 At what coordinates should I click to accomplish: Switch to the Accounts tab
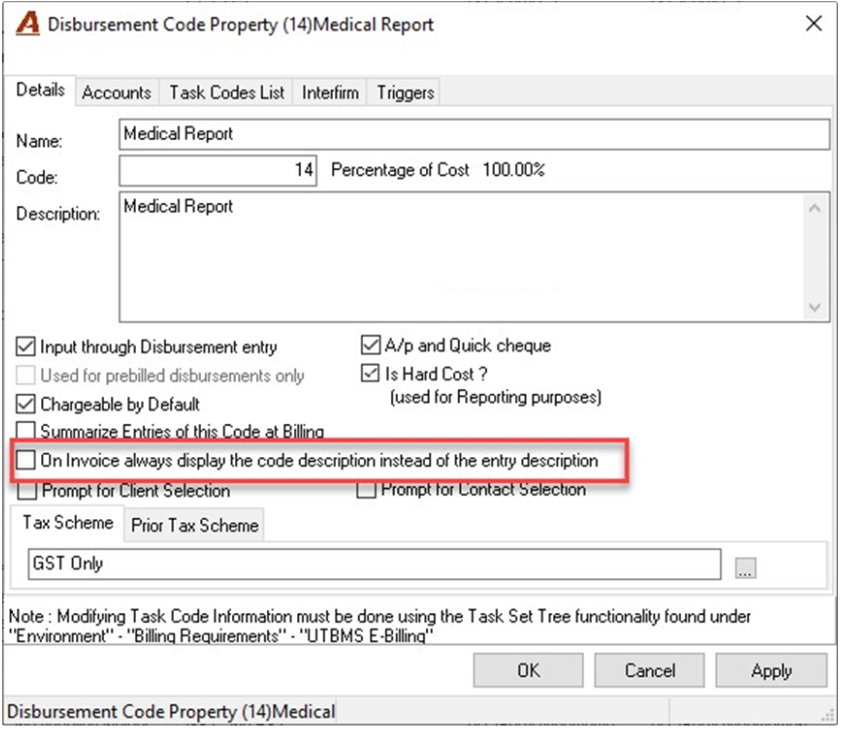pyautogui.click(x=117, y=93)
